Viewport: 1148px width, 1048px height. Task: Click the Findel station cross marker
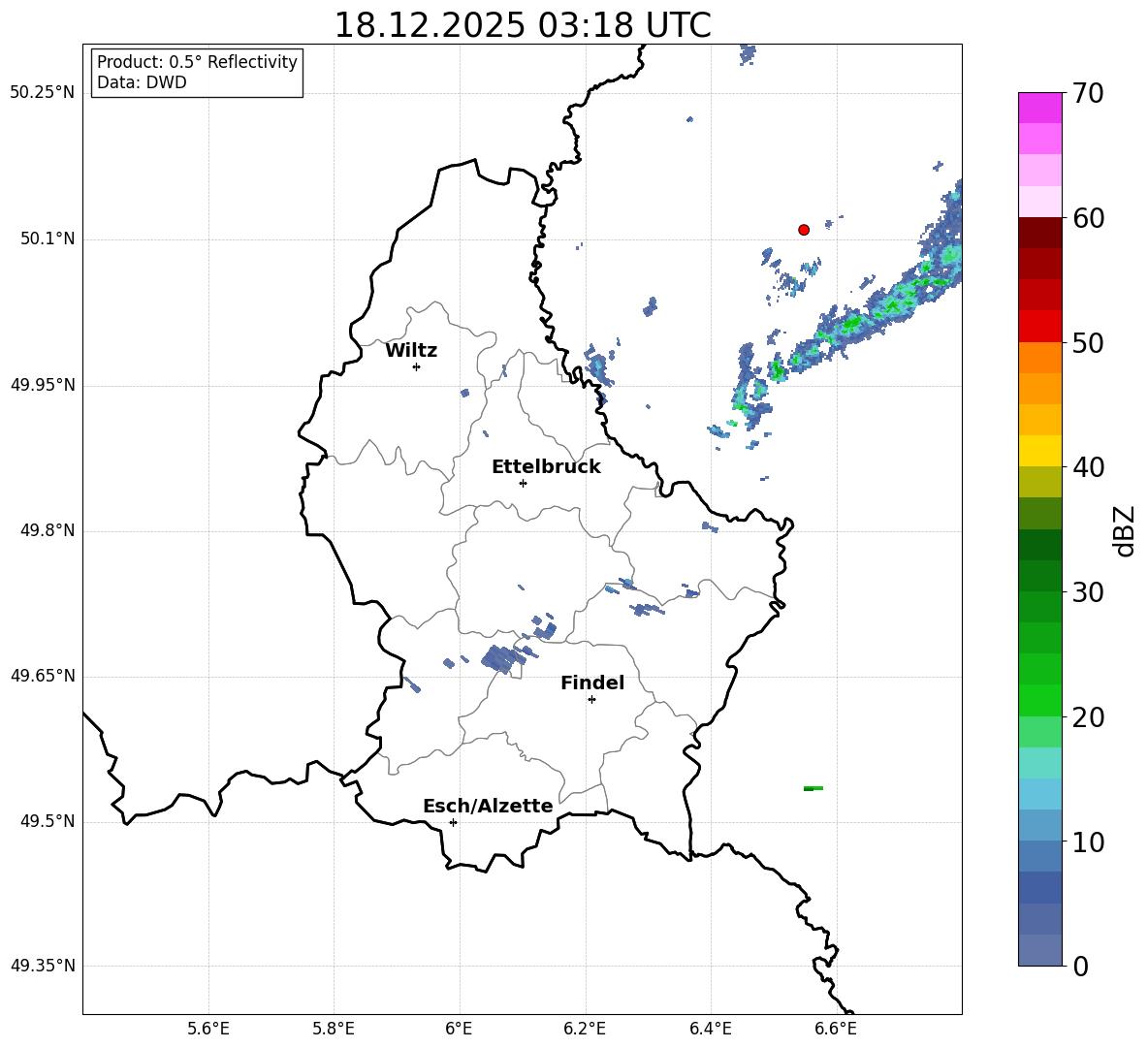click(x=591, y=700)
